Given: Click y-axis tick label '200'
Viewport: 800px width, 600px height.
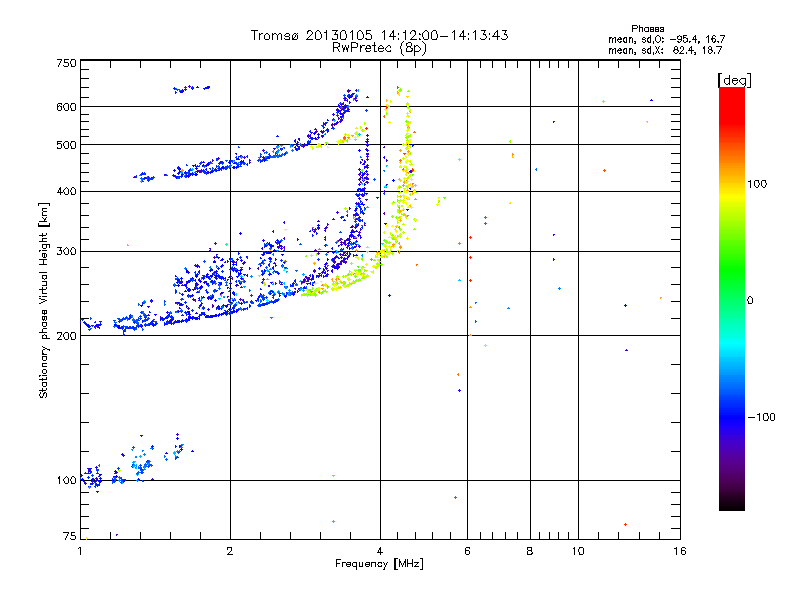Looking at the screenshot, I should tap(66, 336).
